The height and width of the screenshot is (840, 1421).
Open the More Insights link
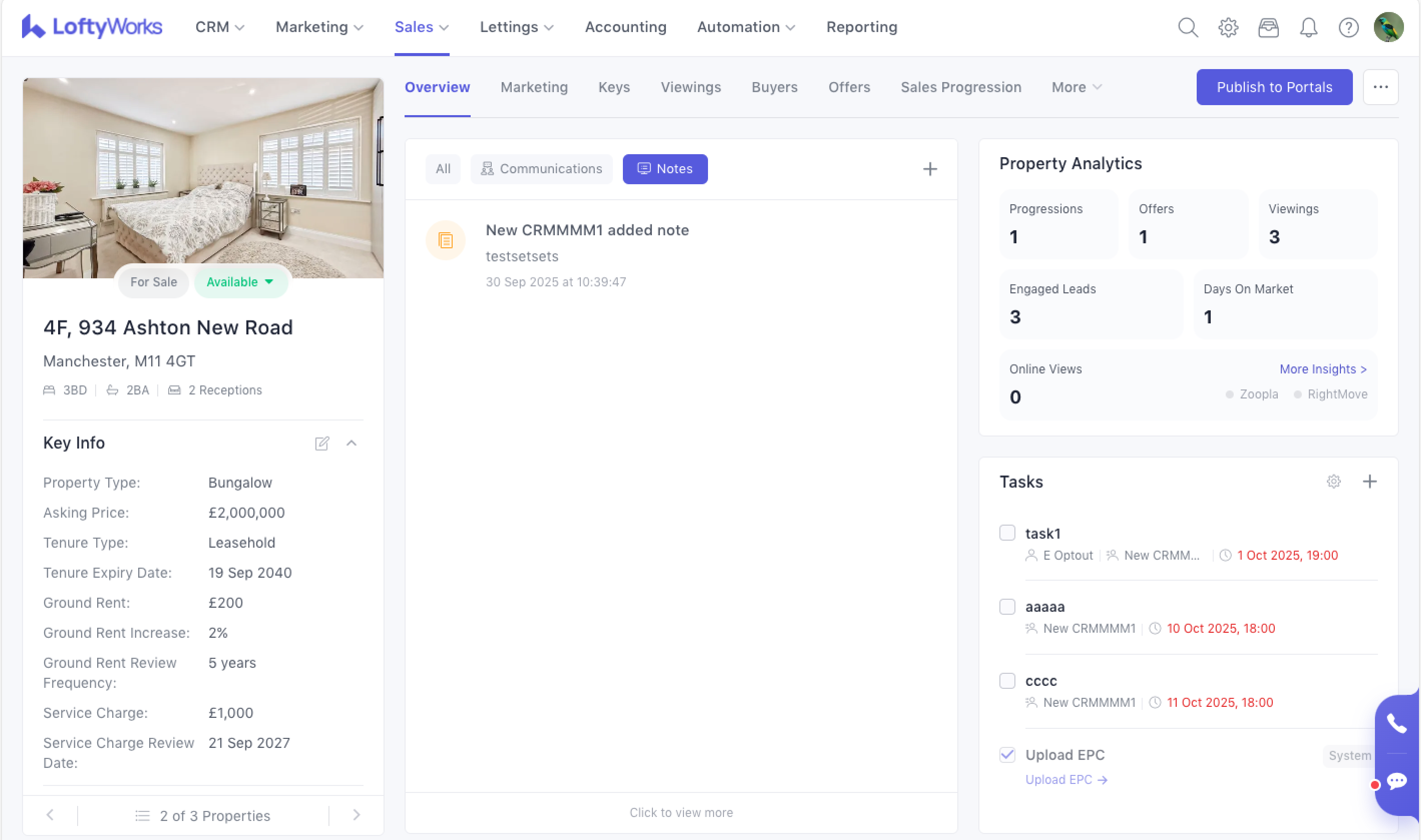[x=1323, y=369]
